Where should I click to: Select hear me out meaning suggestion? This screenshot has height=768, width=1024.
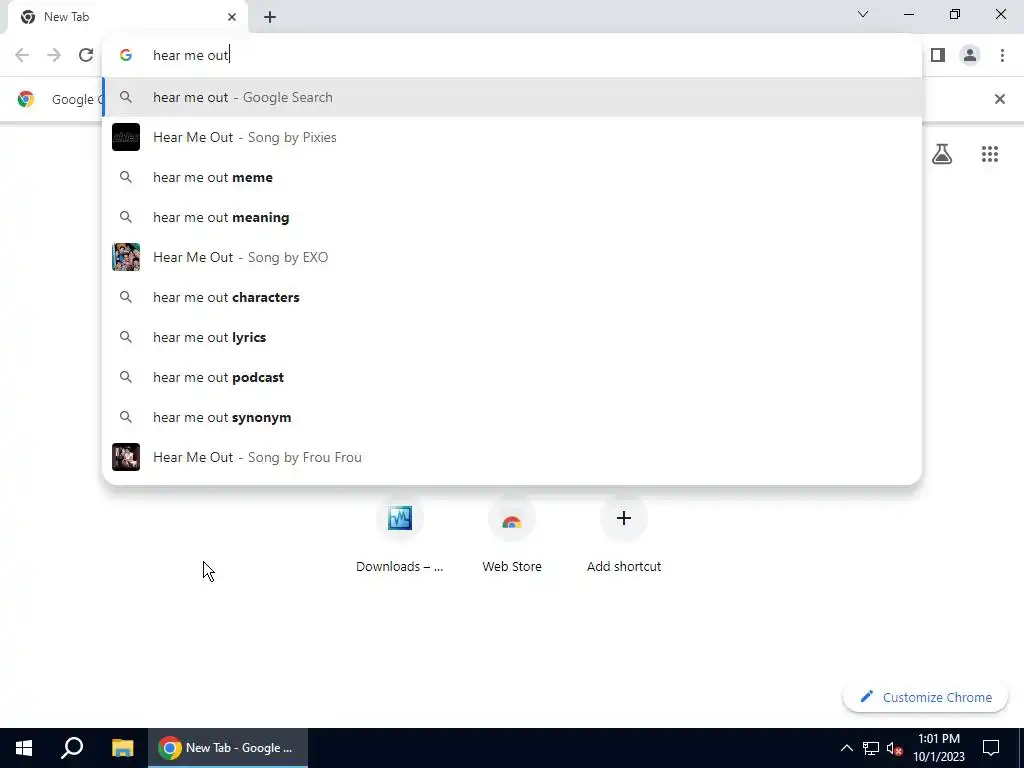coord(512,217)
